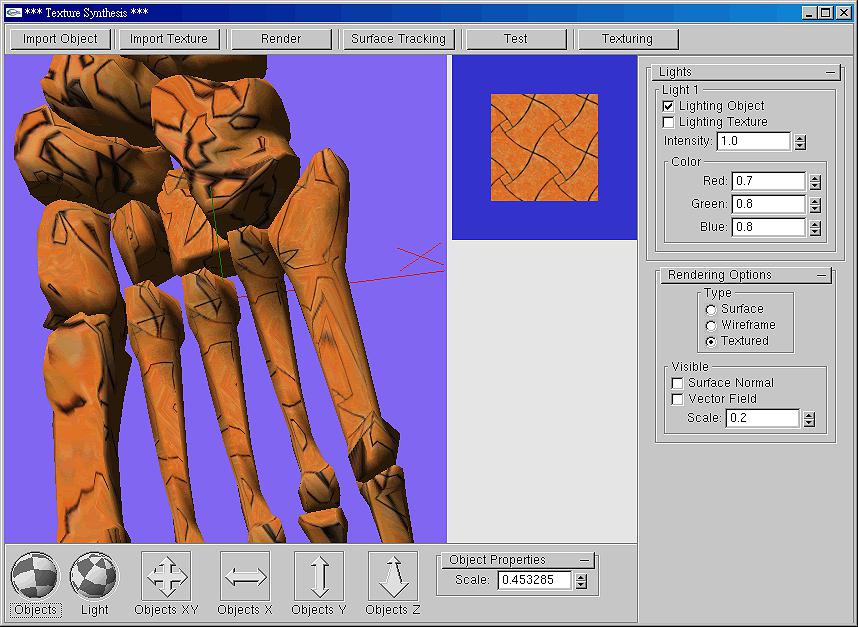Viewport: 858px width, 627px height.
Task: Click the Surface Tracking button
Action: (x=399, y=39)
